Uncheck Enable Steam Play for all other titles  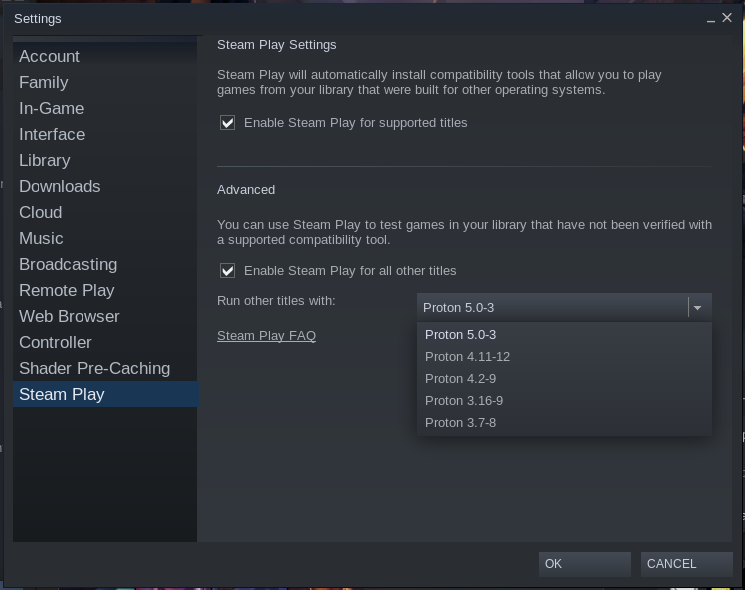click(227, 271)
